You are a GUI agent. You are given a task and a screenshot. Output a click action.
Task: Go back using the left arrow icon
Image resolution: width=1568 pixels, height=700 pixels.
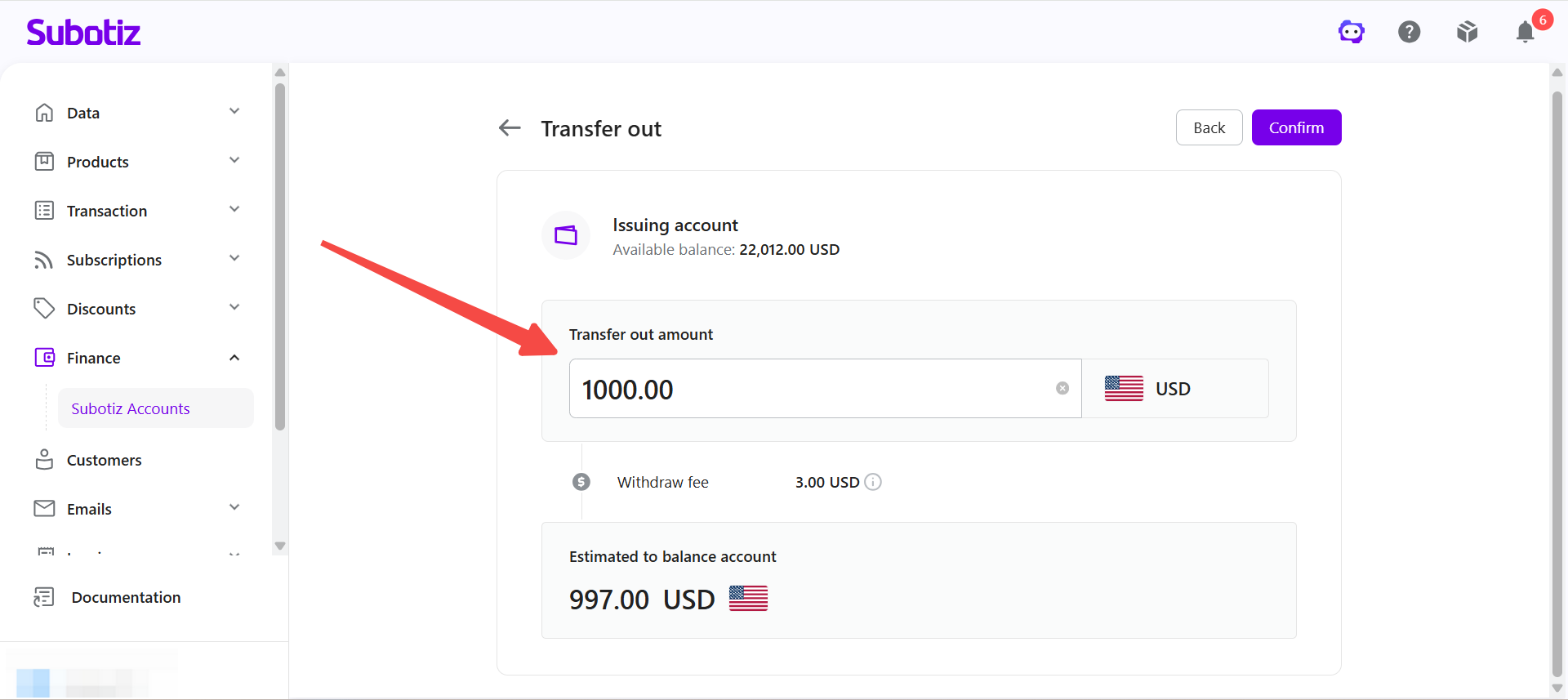(x=510, y=127)
